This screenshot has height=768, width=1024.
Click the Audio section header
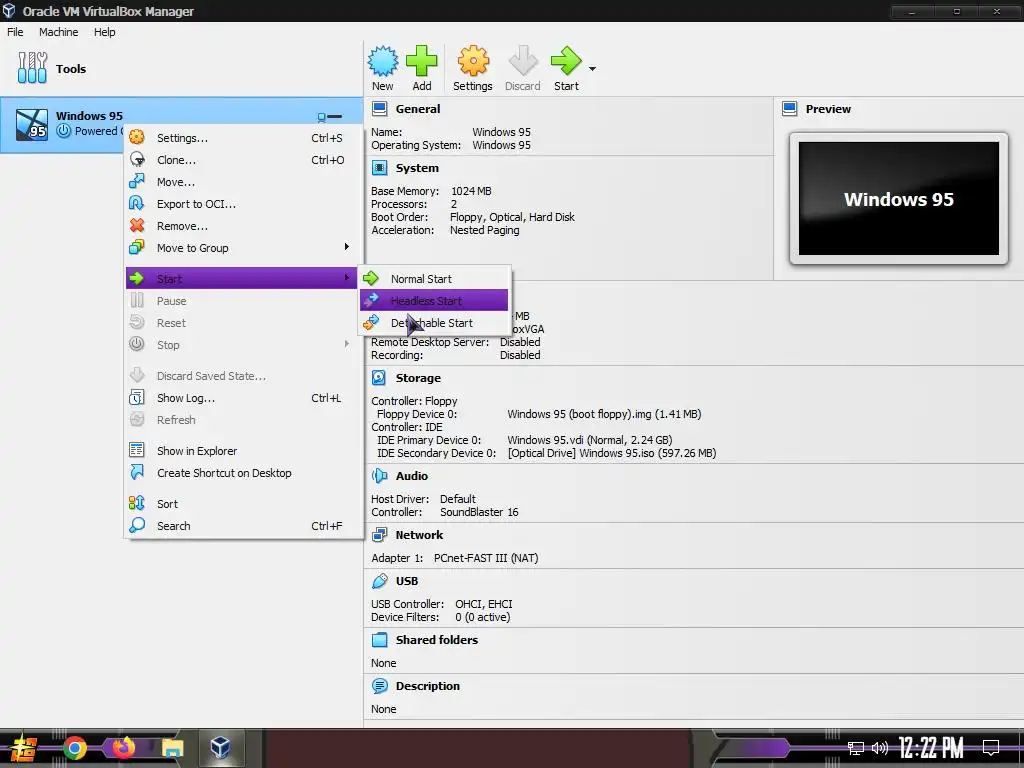pos(411,476)
